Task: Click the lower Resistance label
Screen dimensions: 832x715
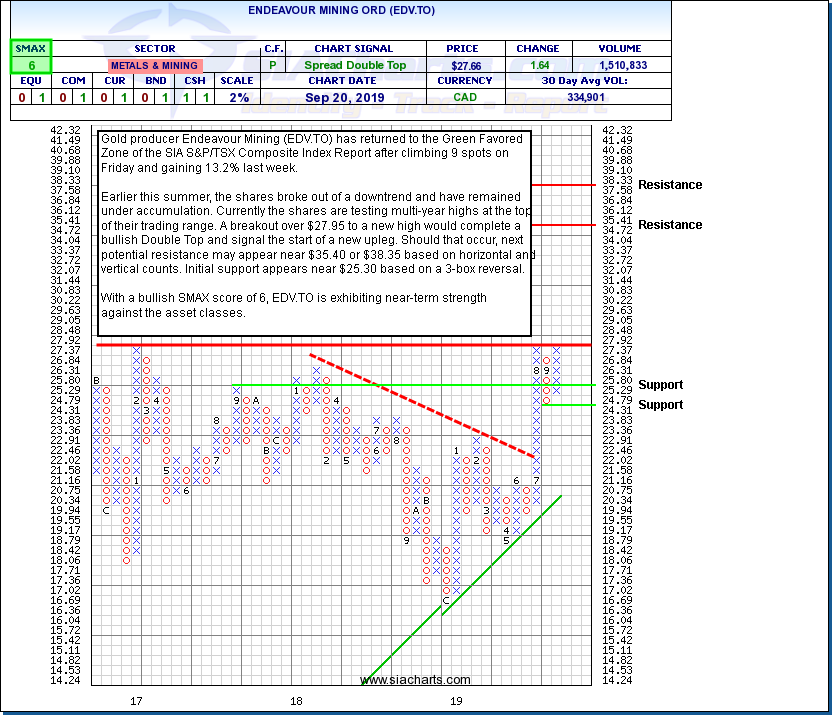Action: [669, 225]
